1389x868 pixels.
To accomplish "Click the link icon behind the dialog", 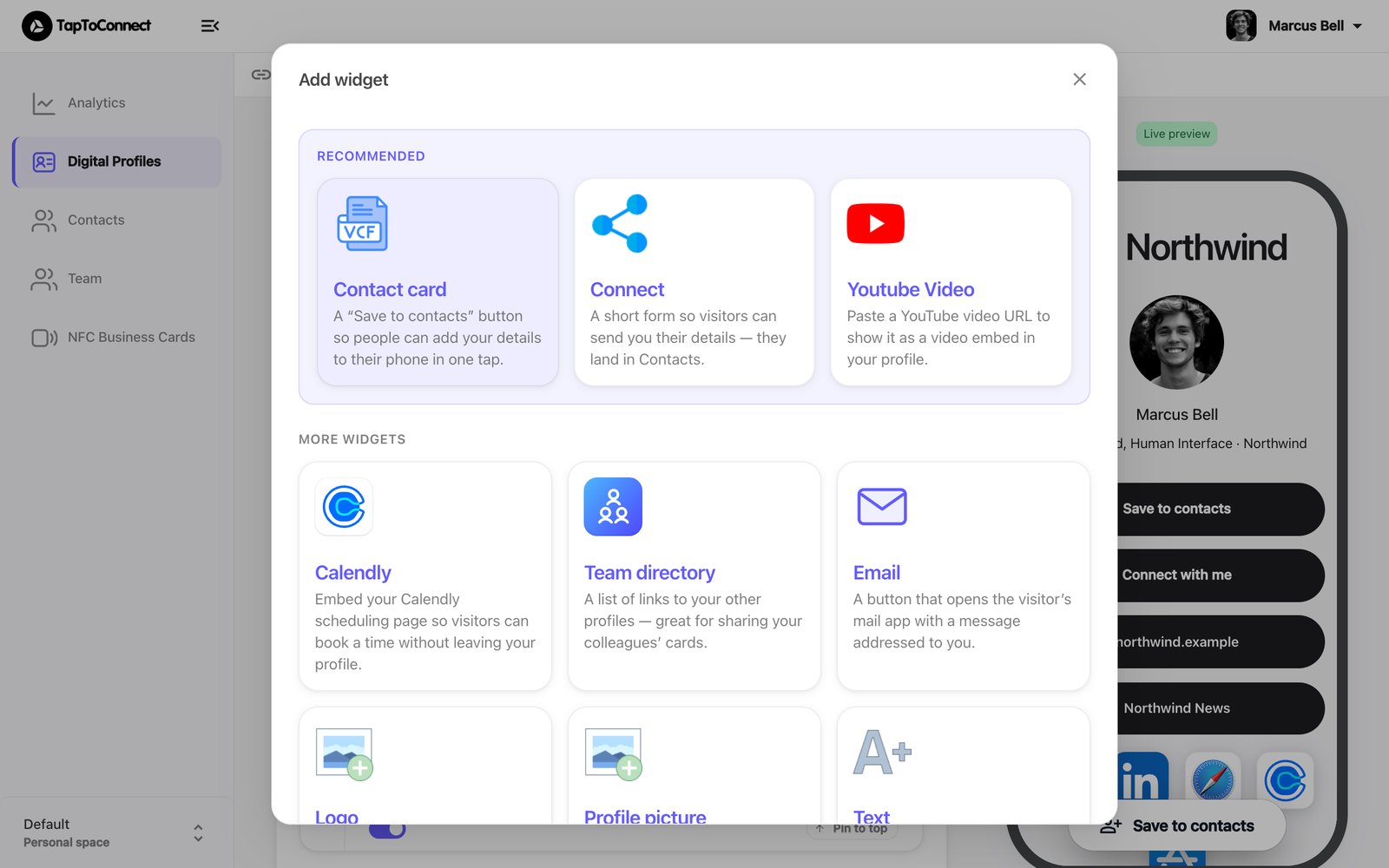I will pos(260,75).
